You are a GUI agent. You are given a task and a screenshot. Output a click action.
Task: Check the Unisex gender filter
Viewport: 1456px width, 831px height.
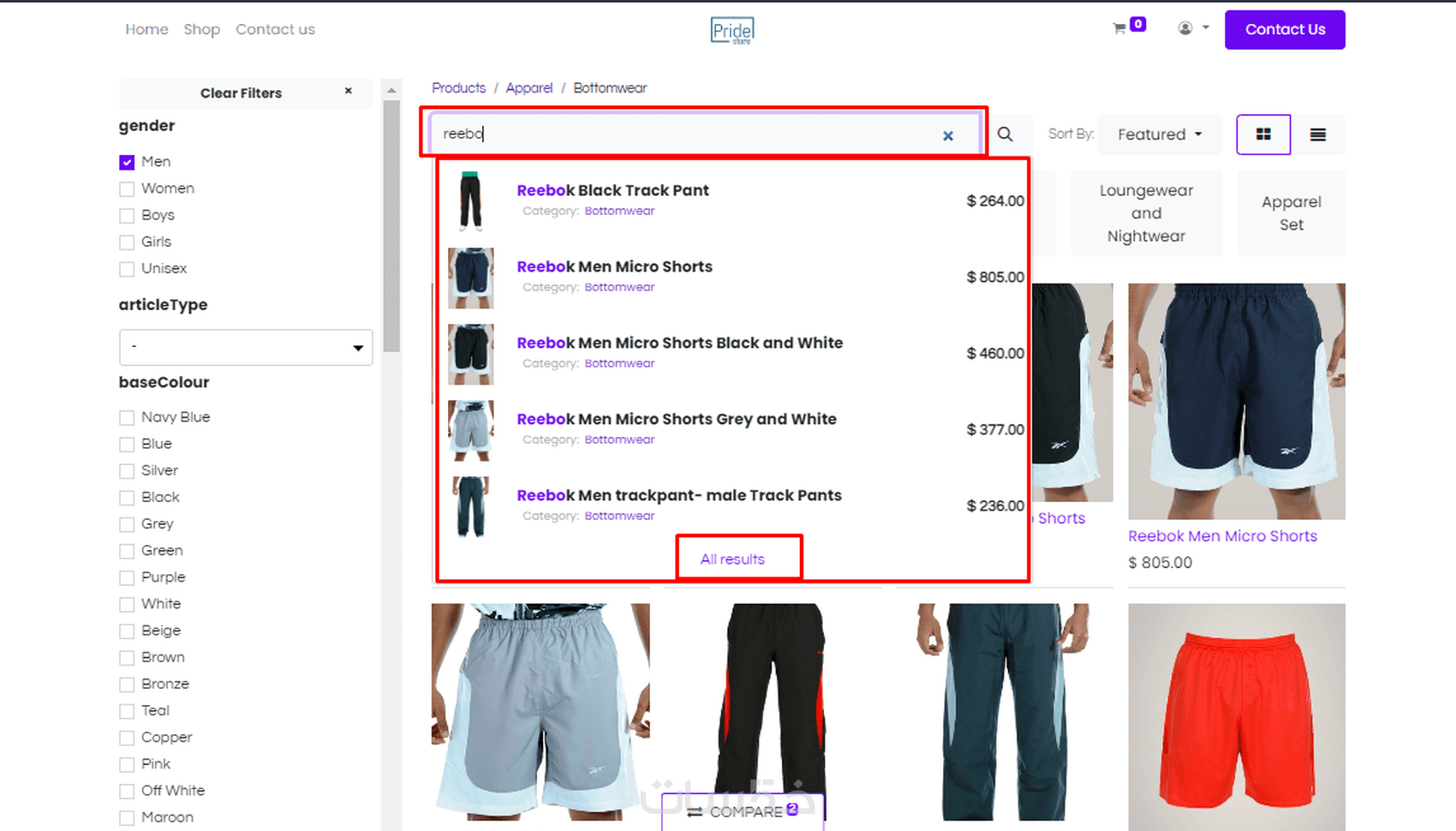click(x=127, y=268)
